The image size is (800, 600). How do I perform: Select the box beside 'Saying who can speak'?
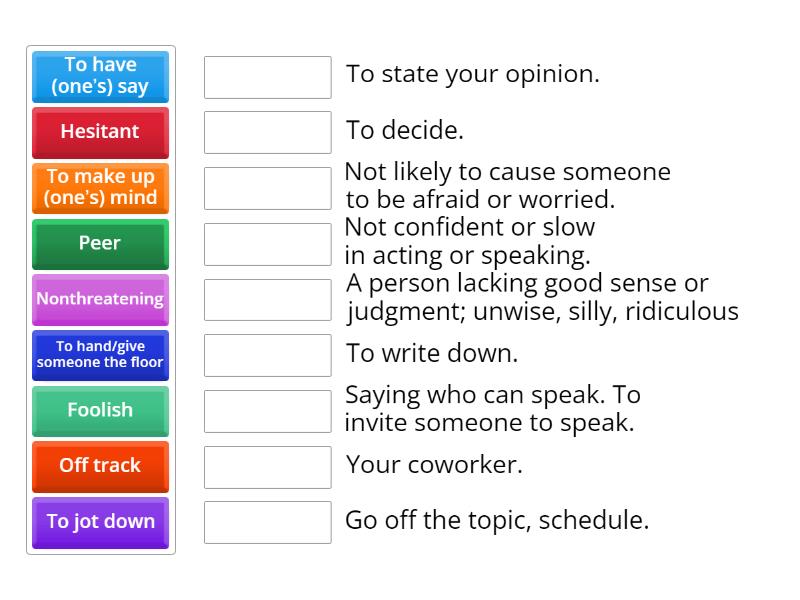267,411
